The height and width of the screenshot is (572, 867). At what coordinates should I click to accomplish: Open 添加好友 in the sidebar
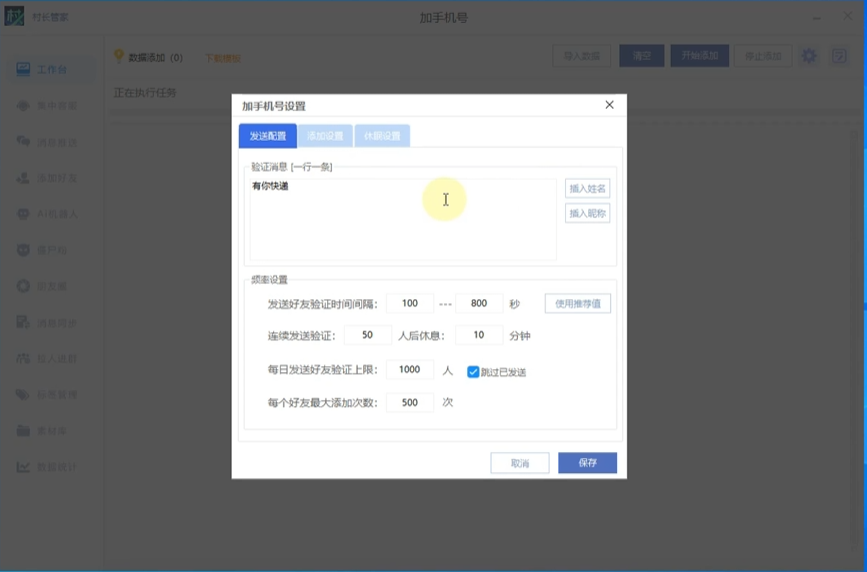(x=46, y=178)
